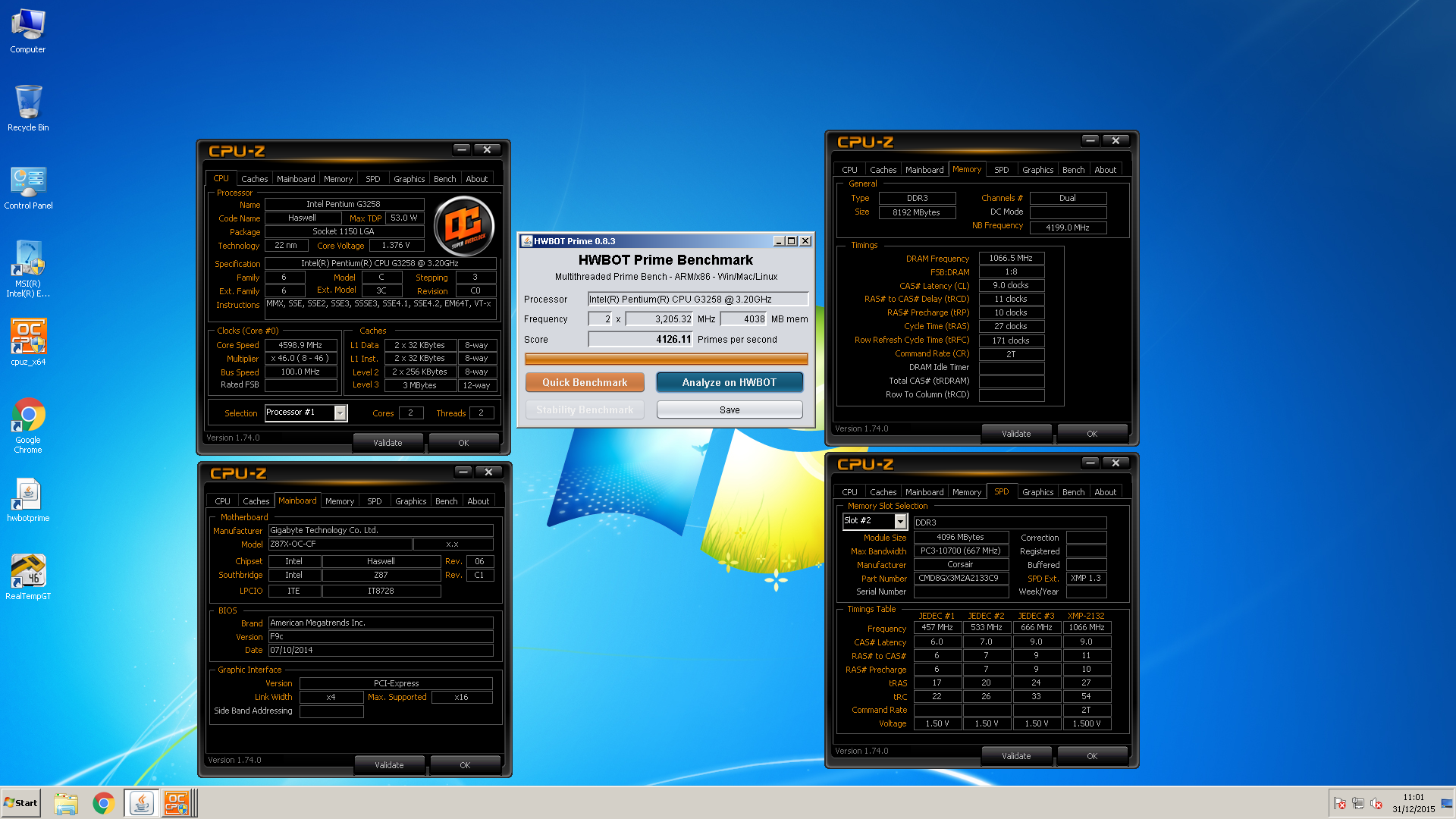Click the muted volume tray icon

tap(1376, 804)
